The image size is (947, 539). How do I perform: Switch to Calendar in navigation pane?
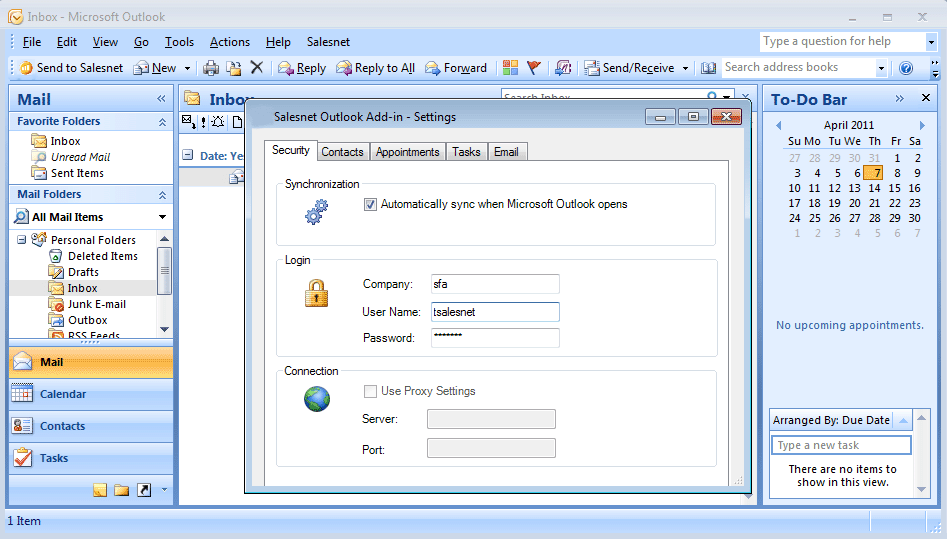point(91,394)
